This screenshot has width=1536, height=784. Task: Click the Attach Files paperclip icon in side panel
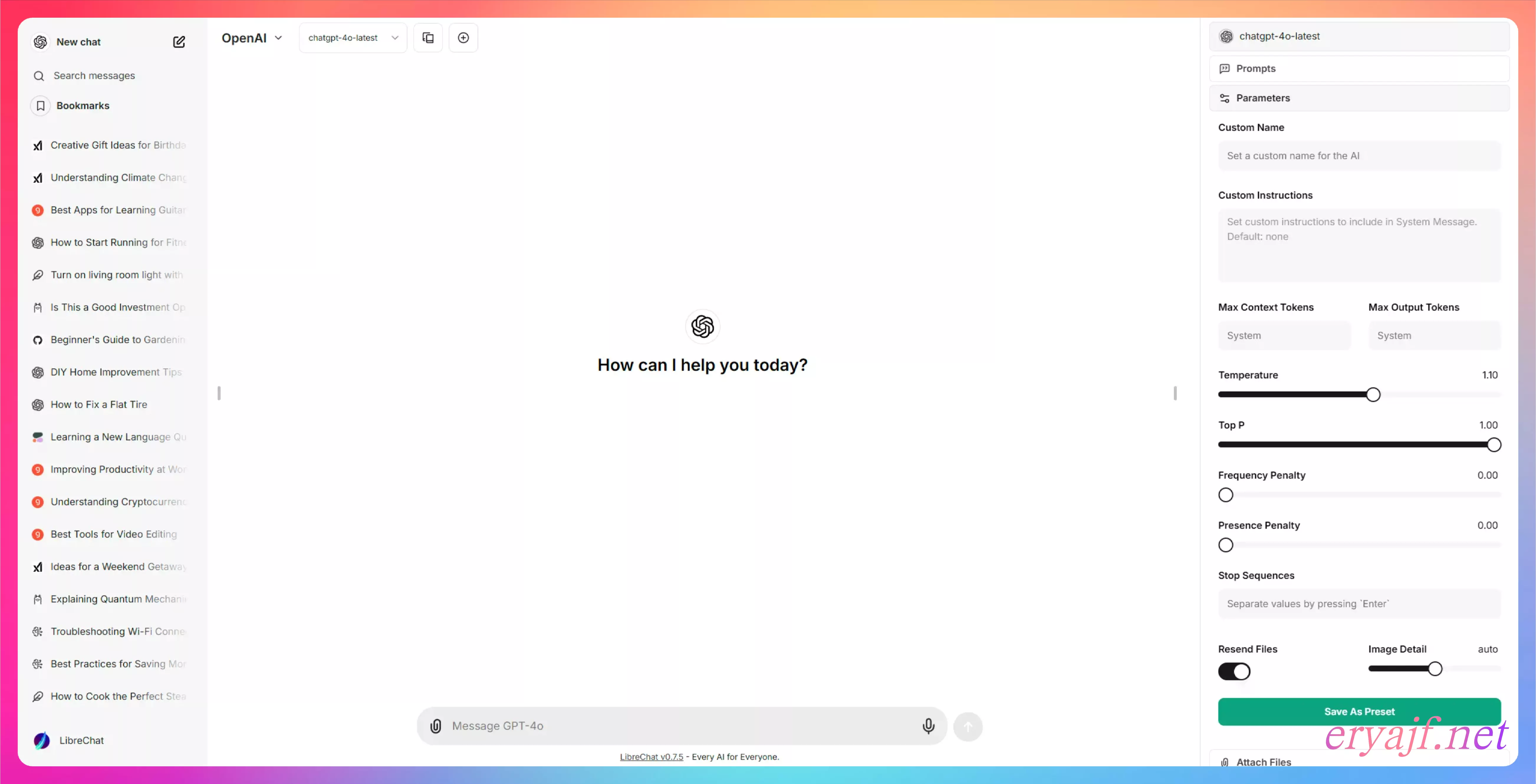[x=1225, y=762]
